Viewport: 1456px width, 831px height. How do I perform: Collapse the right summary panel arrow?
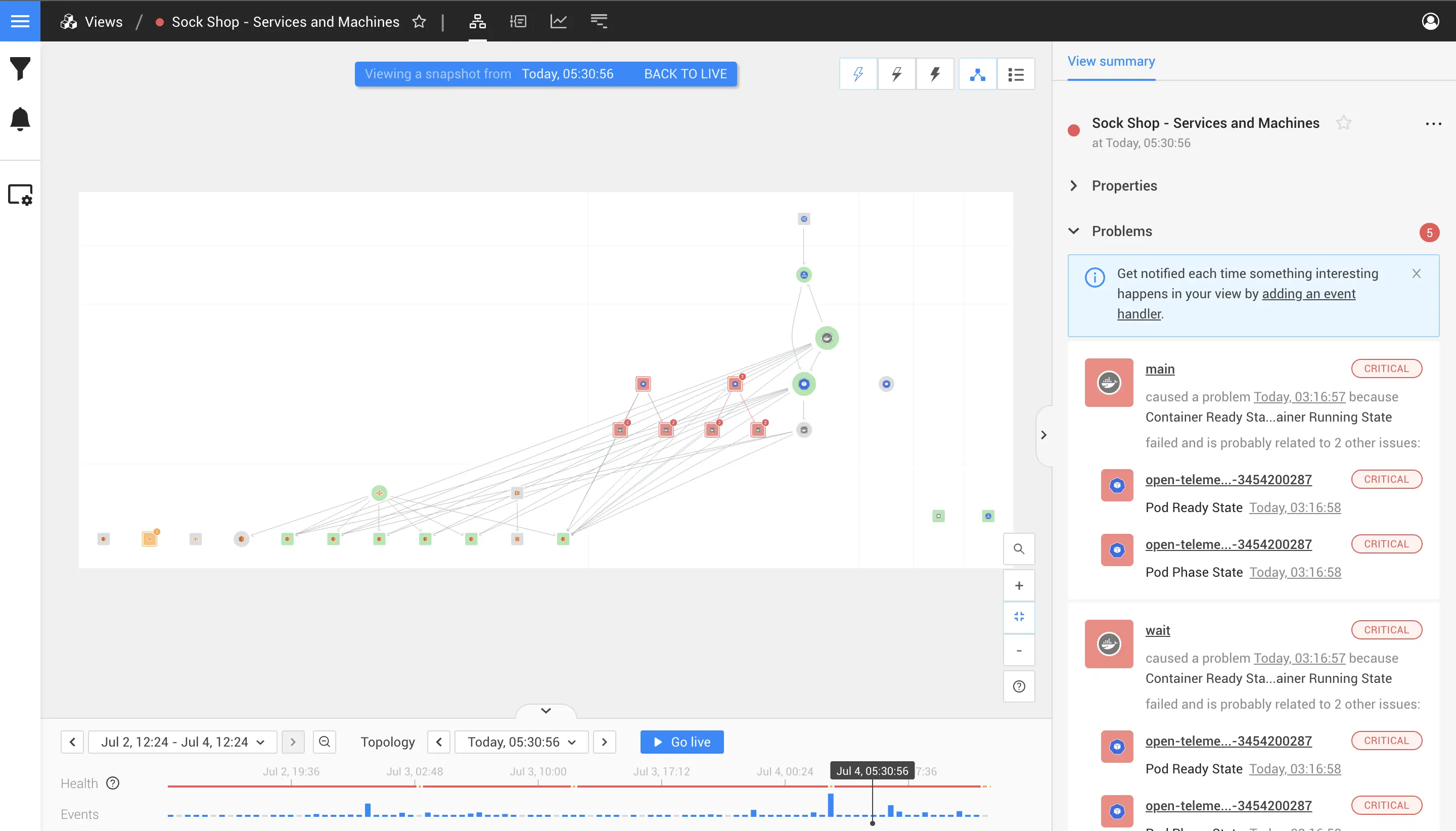(1043, 435)
